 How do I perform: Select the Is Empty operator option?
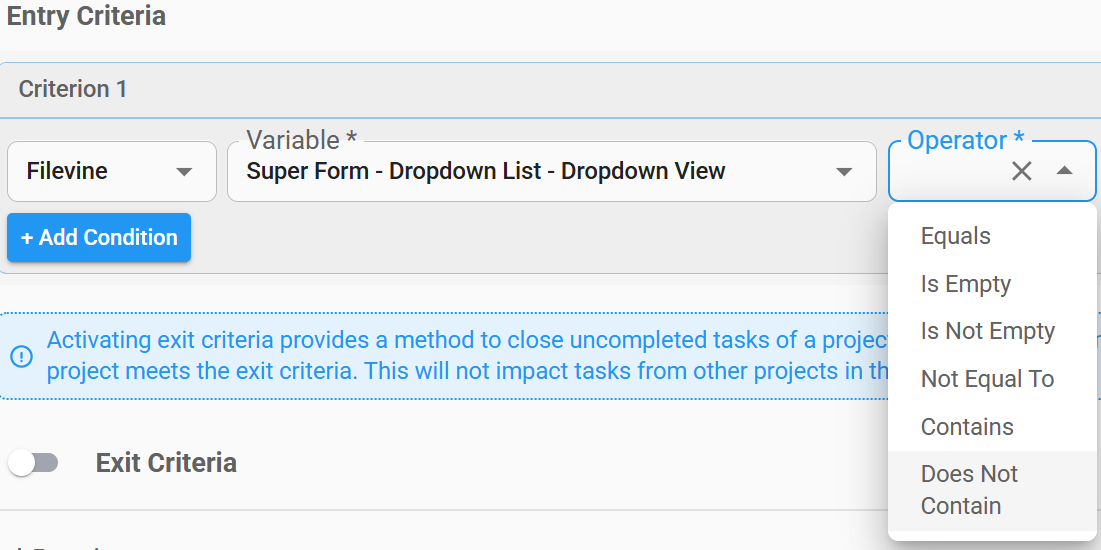[x=966, y=284]
